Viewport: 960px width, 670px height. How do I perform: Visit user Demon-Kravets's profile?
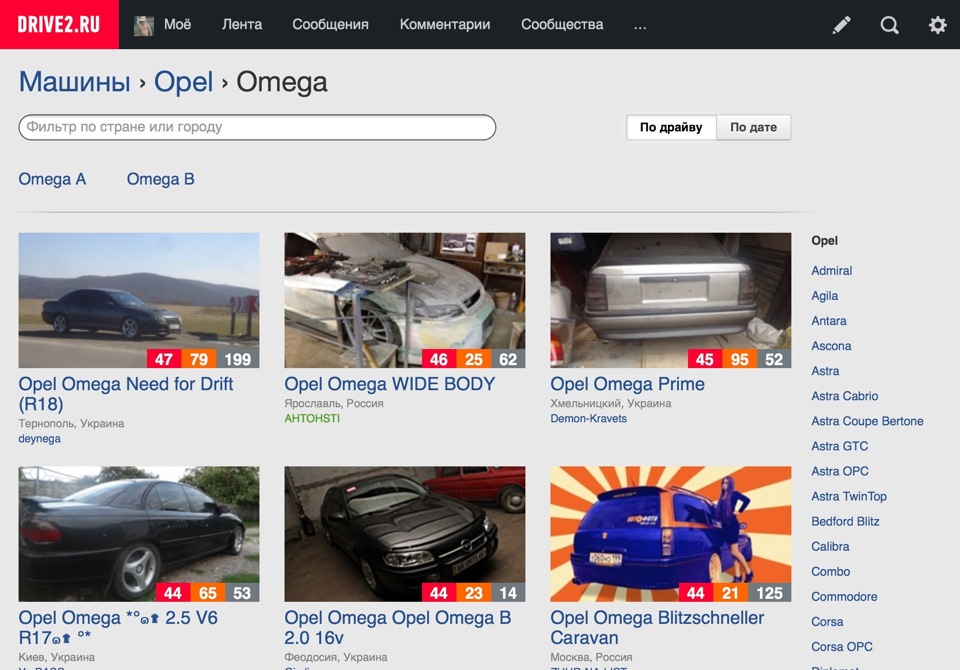point(588,418)
